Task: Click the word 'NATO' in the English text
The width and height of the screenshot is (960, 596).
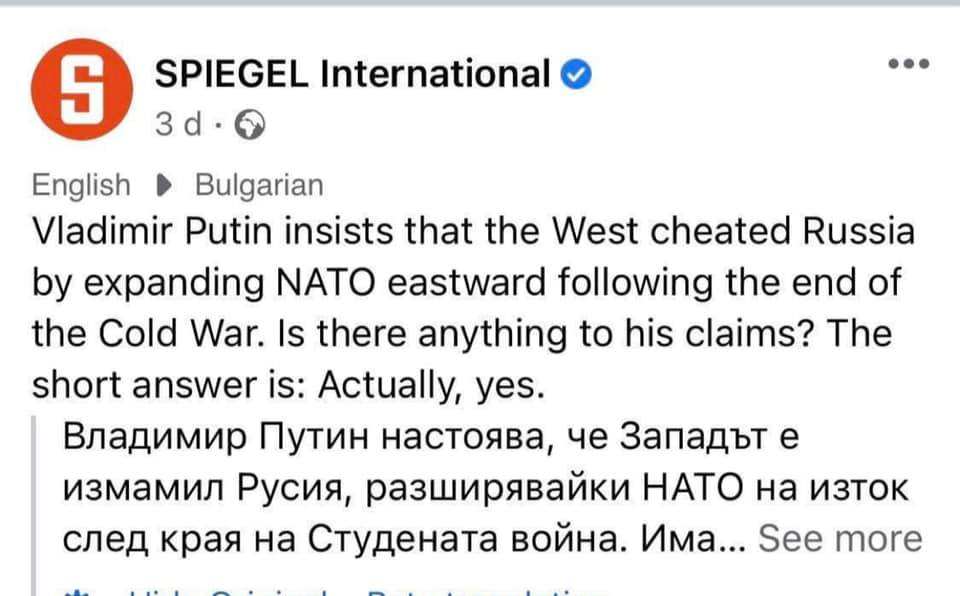Action: coord(326,283)
